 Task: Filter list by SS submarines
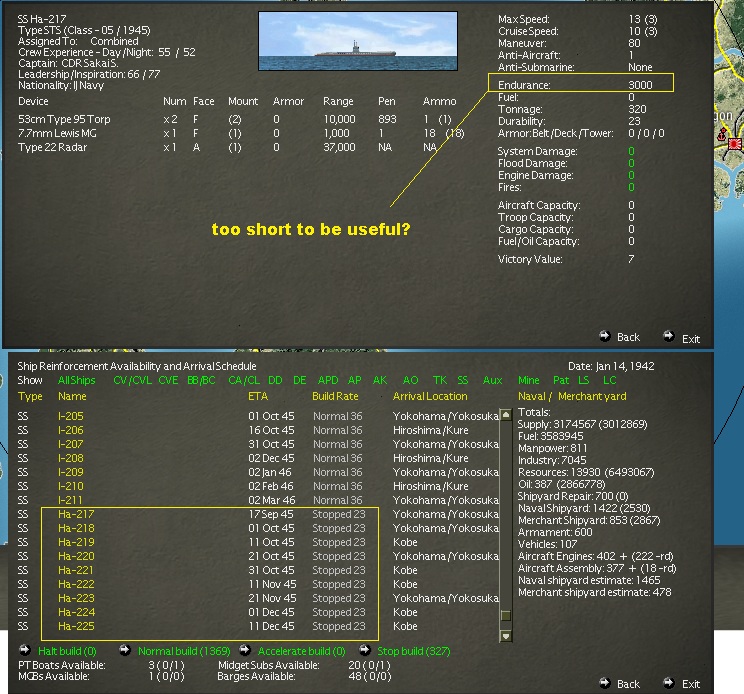(x=463, y=380)
